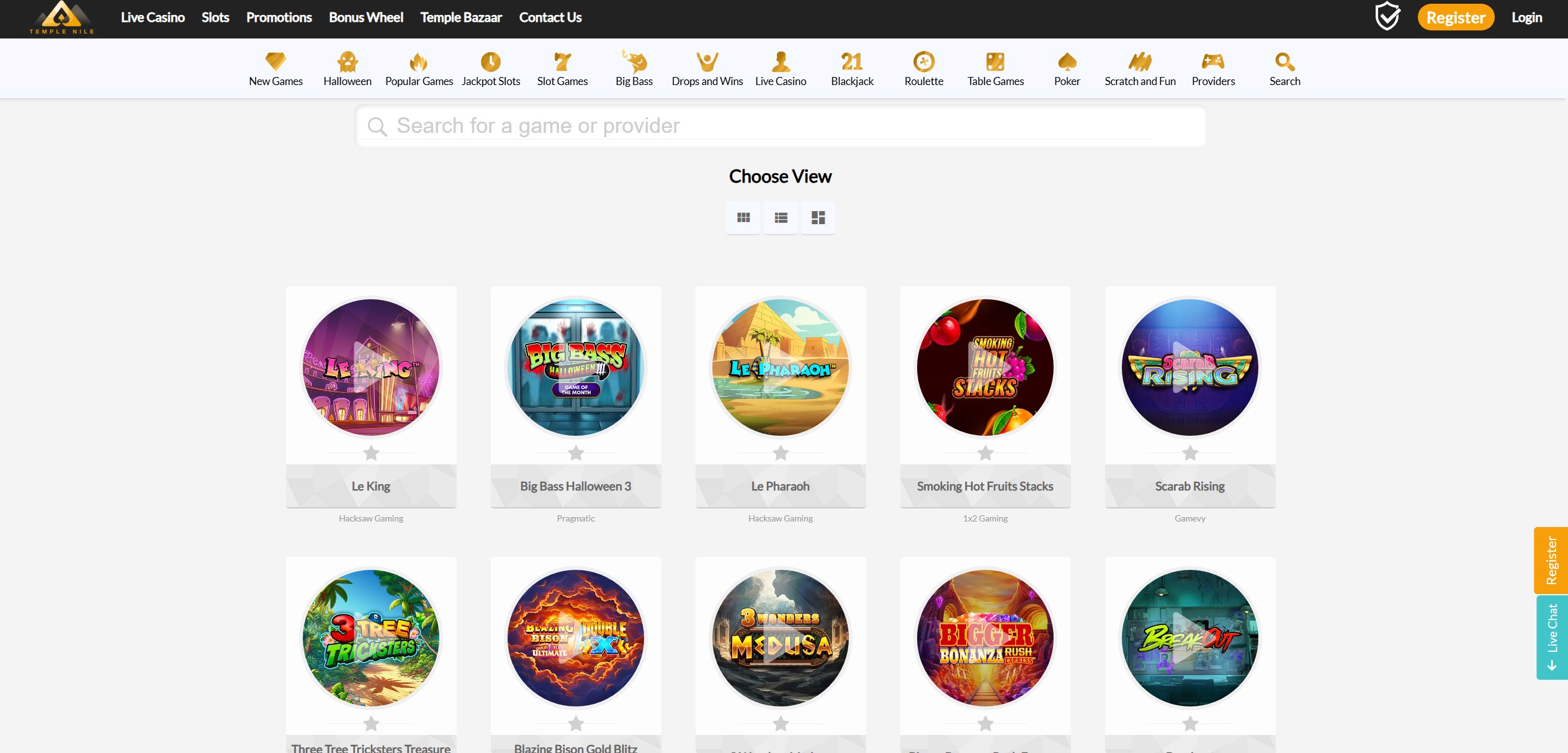The height and width of the screenshot is (753, 1568).
Task: Click the Login link
Action: pos(1526,17)
